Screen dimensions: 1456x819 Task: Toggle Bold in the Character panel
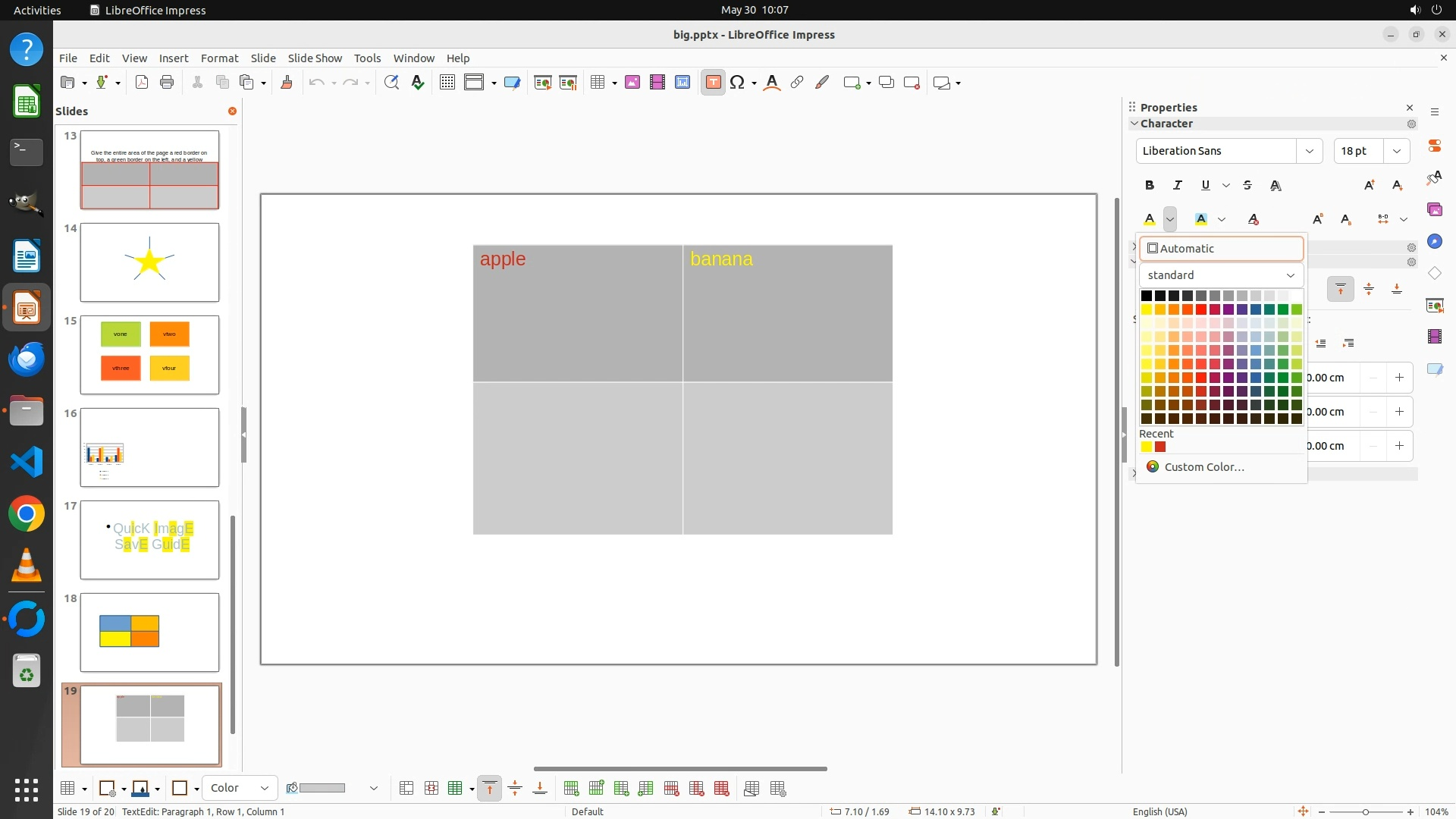pyautogui.click(x=1150, y=185)
